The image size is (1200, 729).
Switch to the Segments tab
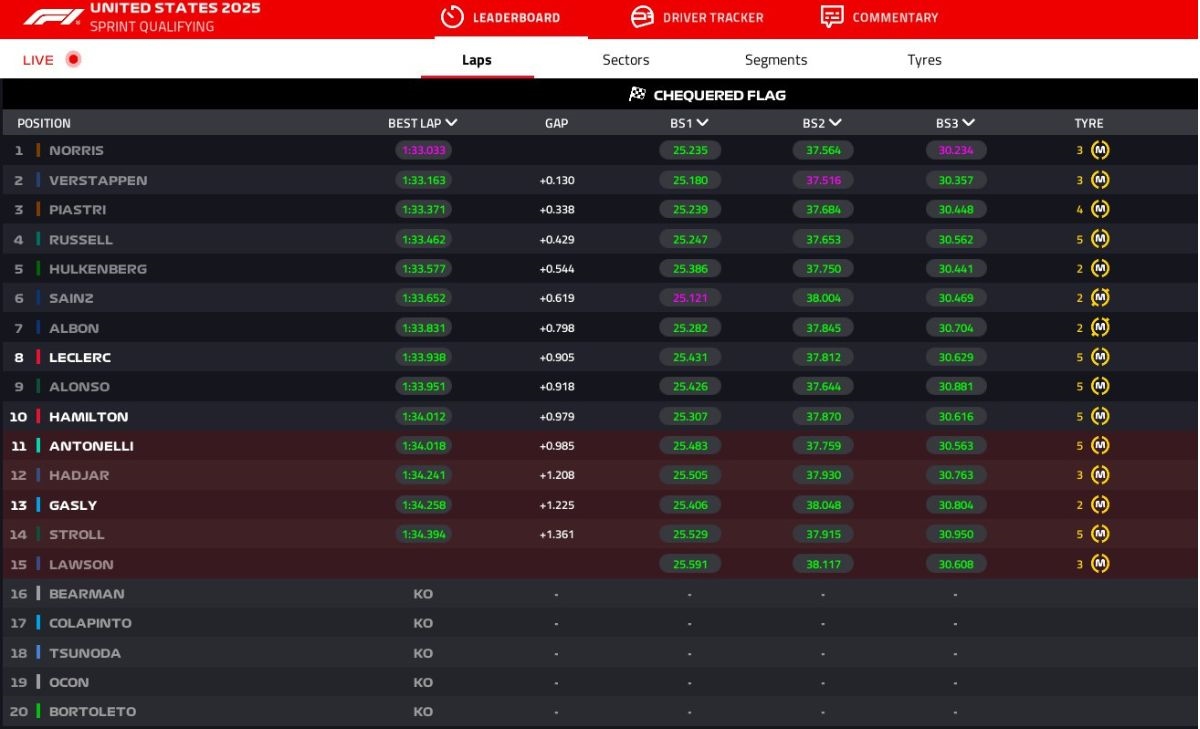[x=776, y=60]
